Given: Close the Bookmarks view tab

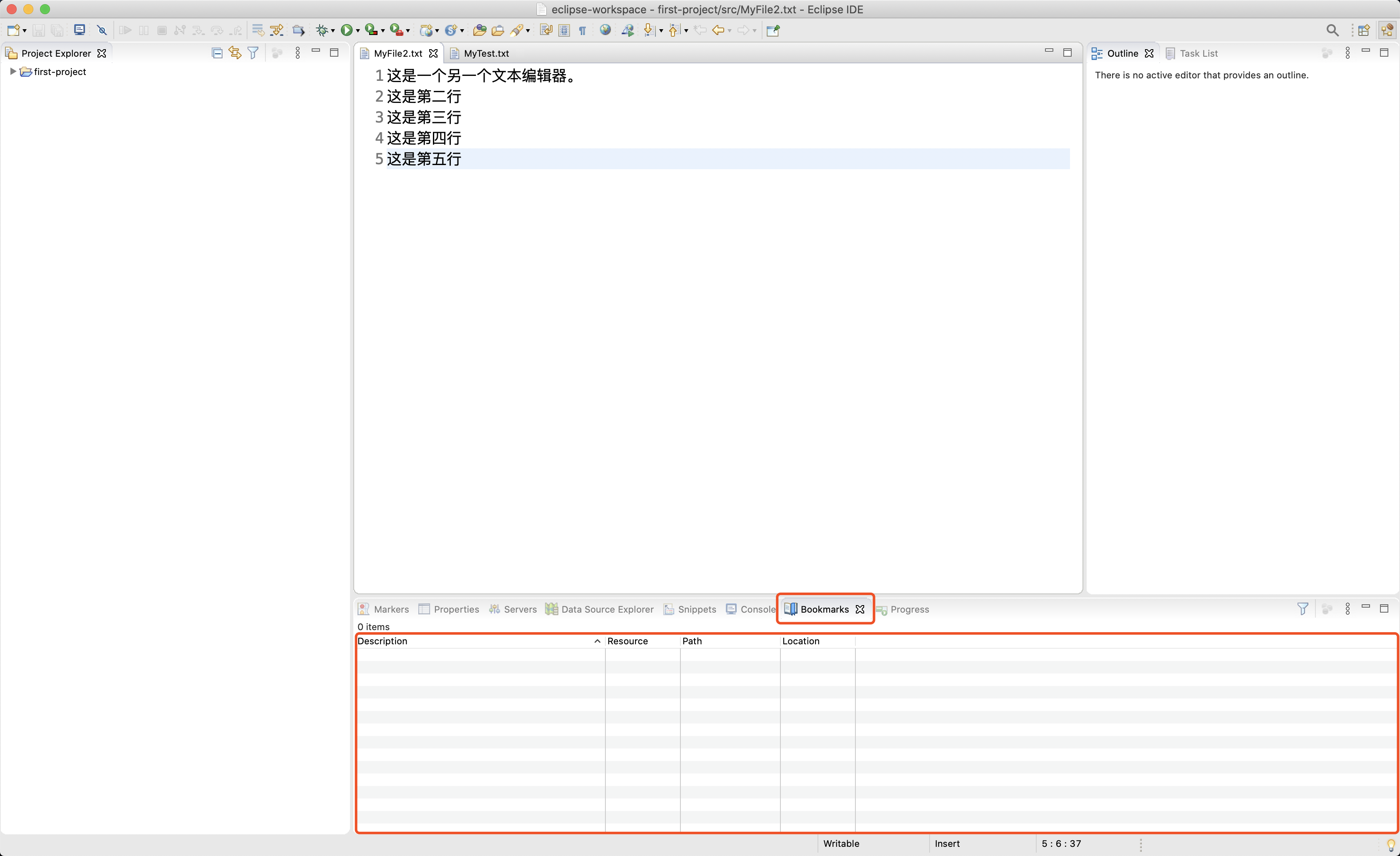Looking at the screenshot, I should pos(860,609).
